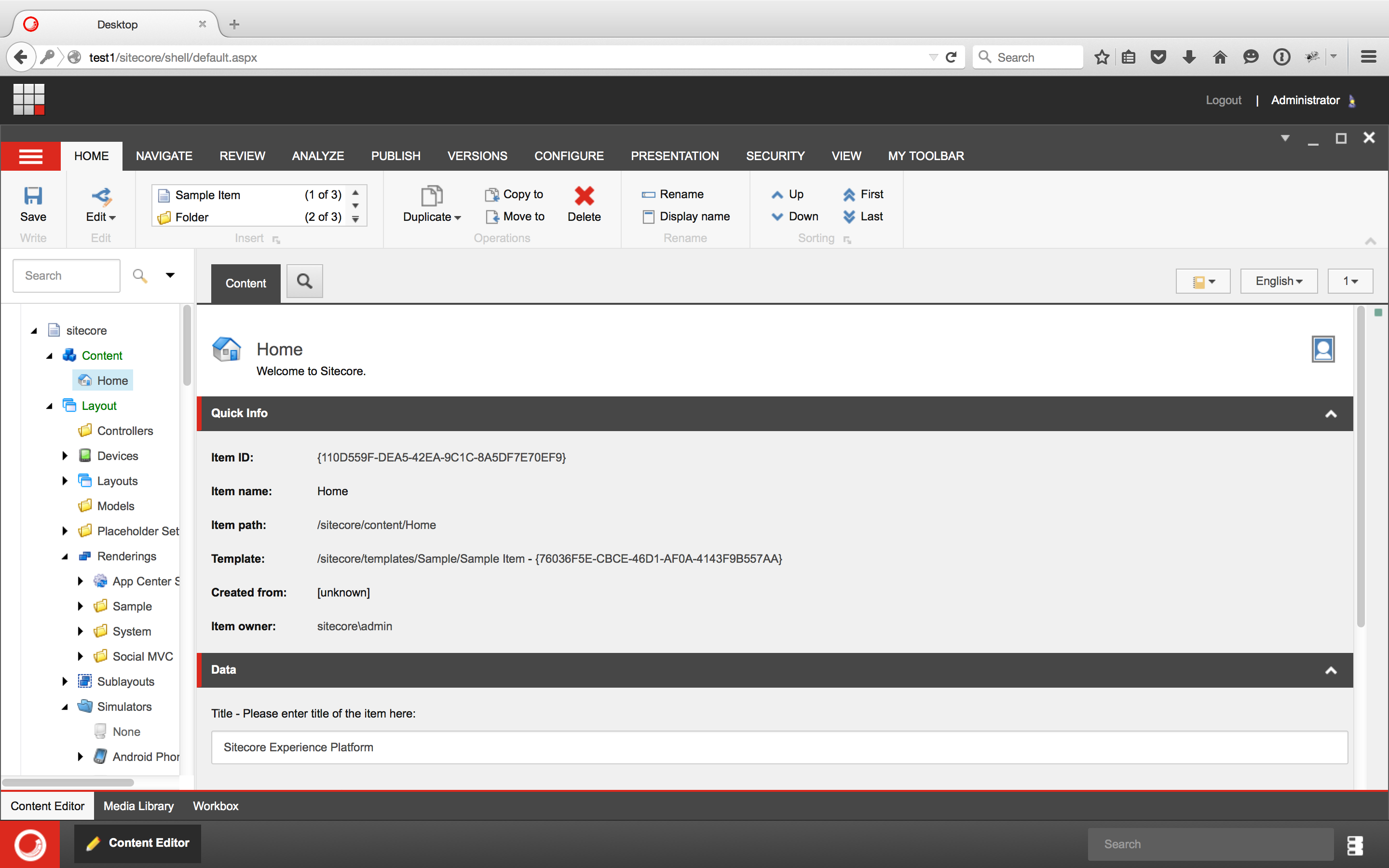Switch to the PUBLISH ribbon tab
This screenshot has width=1389, height=868.
(395, 156)
